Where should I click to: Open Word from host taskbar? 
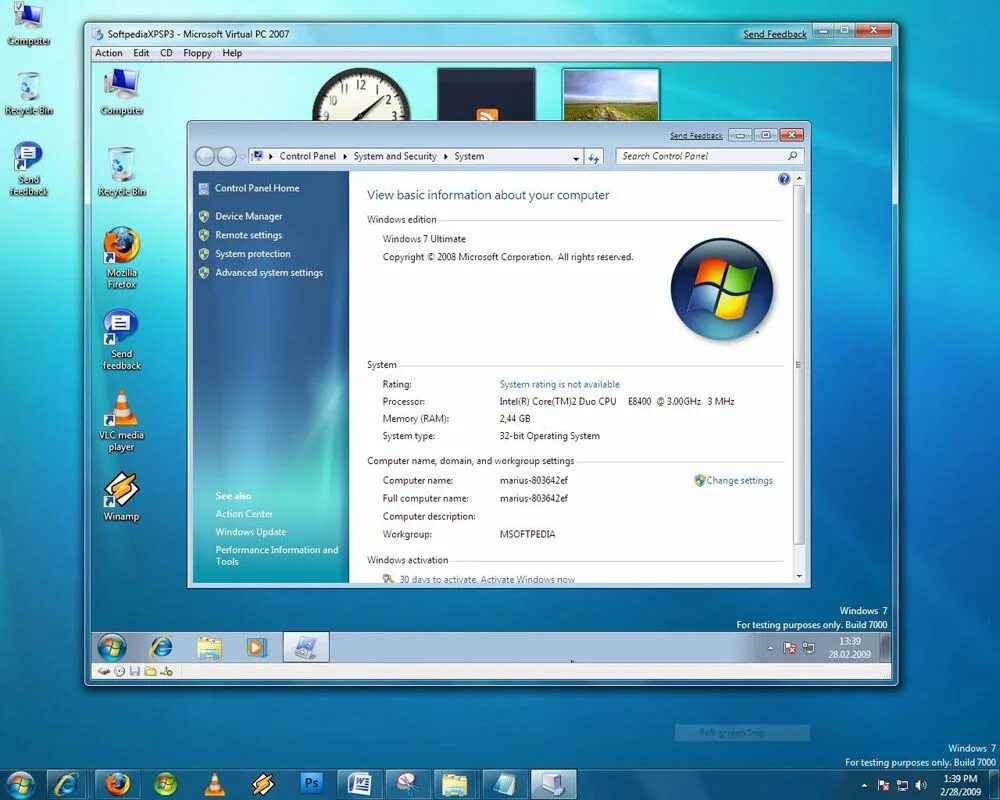point(359,783)
